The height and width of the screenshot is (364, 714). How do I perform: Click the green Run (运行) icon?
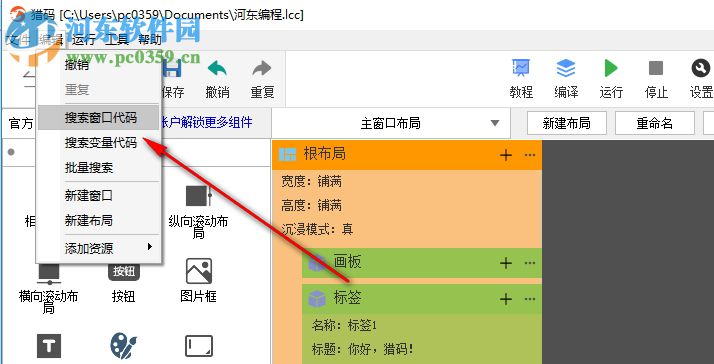pyautogui.click(x=611, y=68)
